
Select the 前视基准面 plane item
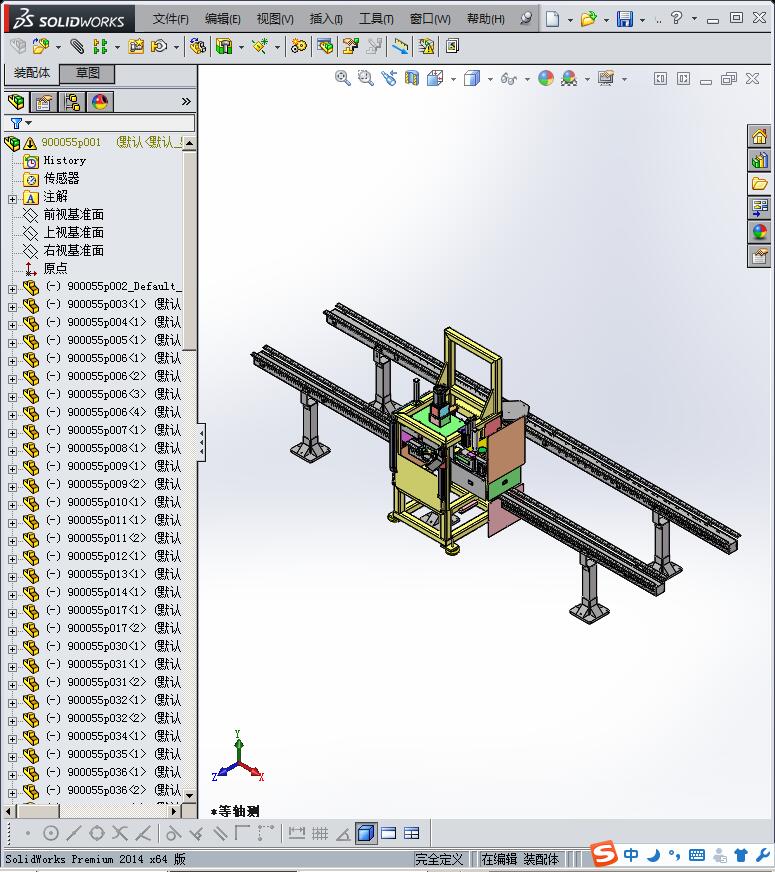[x=73, y=215]
